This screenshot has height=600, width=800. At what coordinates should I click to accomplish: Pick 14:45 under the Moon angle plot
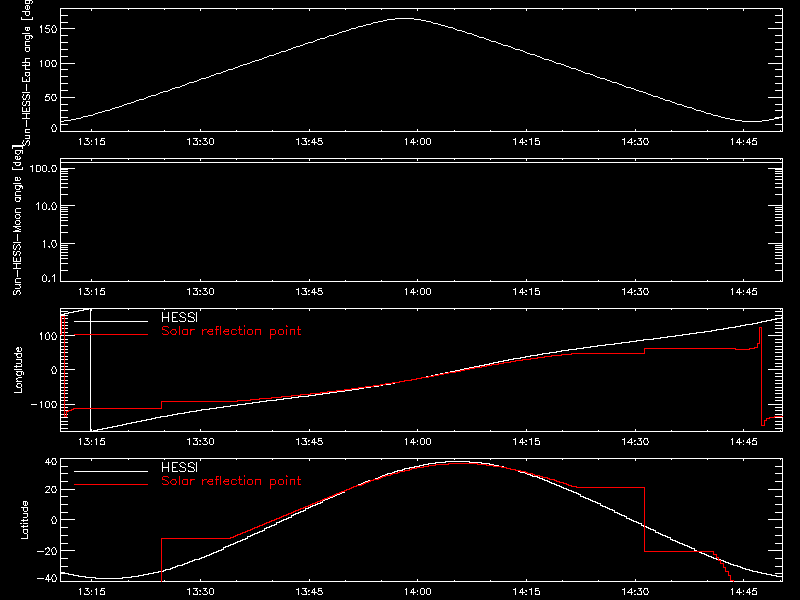click(x=744, y=292)
